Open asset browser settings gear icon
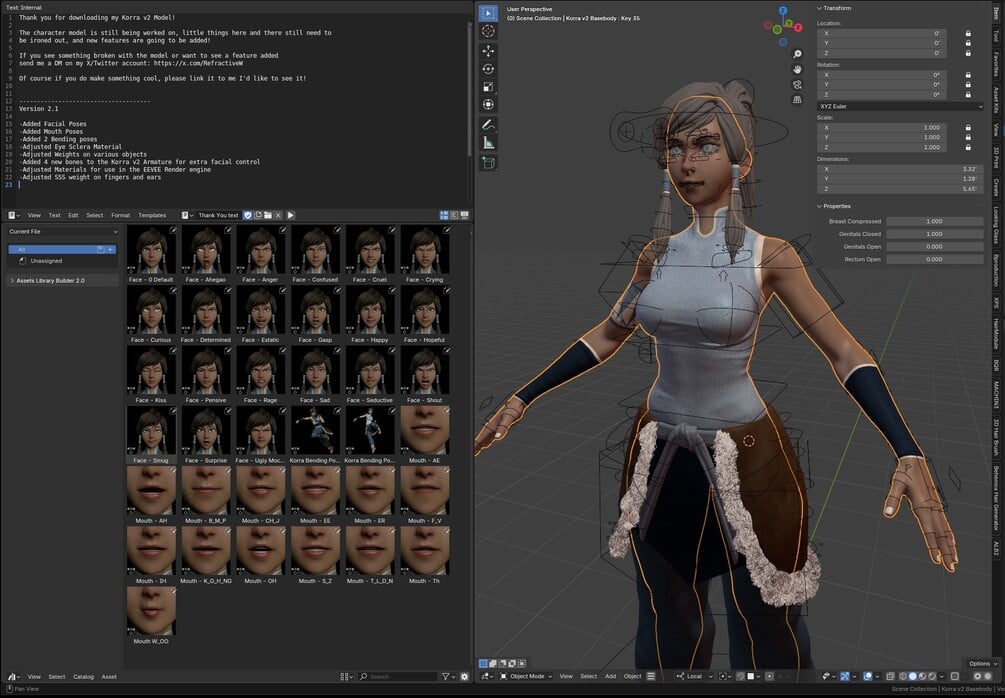Viewport: 1005px width, 698px height. coord(465,676)
